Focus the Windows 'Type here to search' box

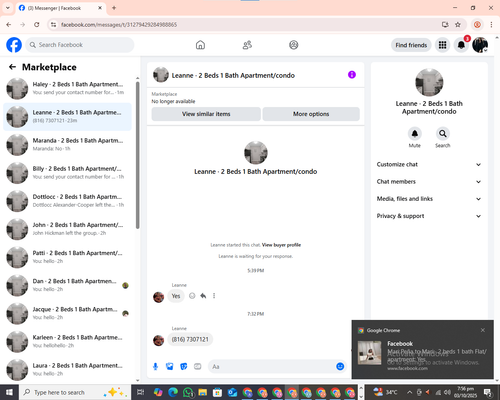coord(75,392)
